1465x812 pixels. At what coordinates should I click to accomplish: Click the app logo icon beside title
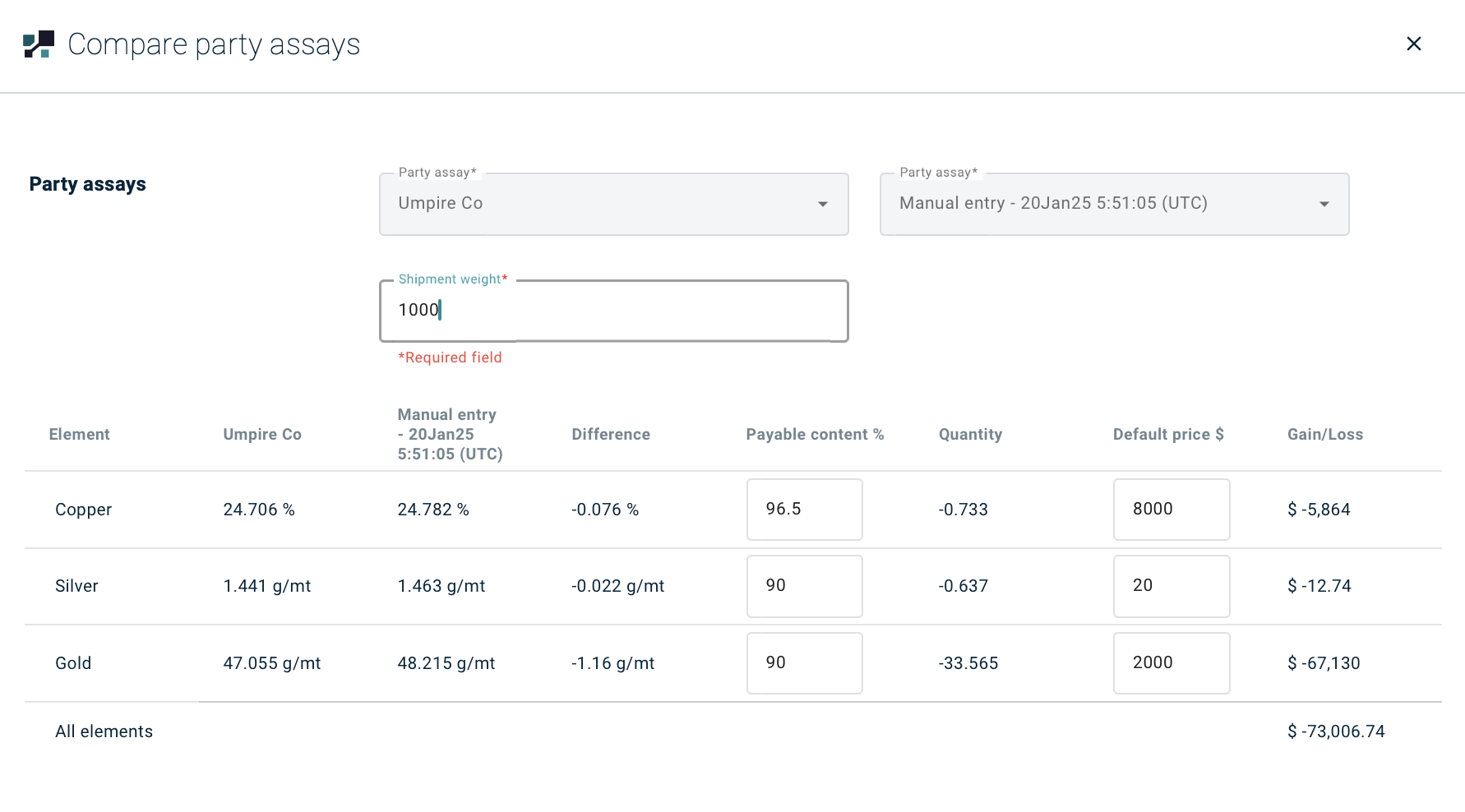[x=39, y=44]
